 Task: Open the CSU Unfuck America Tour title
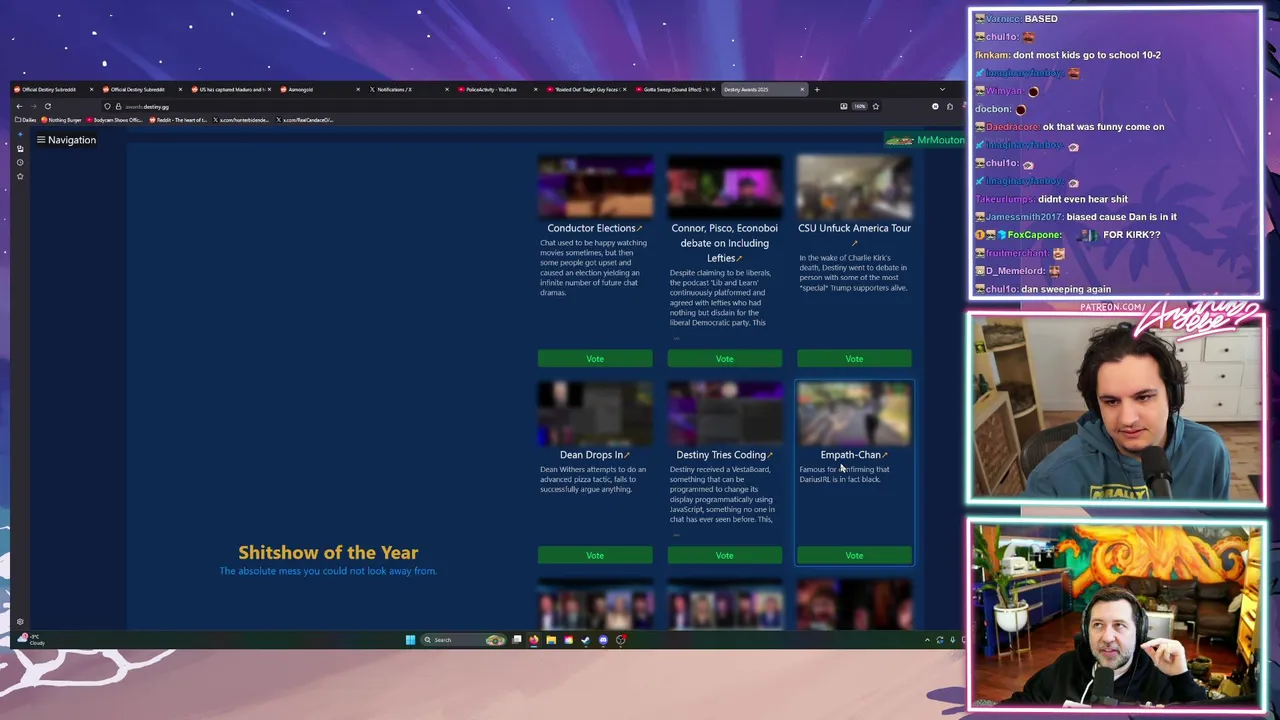coord(854,228)
